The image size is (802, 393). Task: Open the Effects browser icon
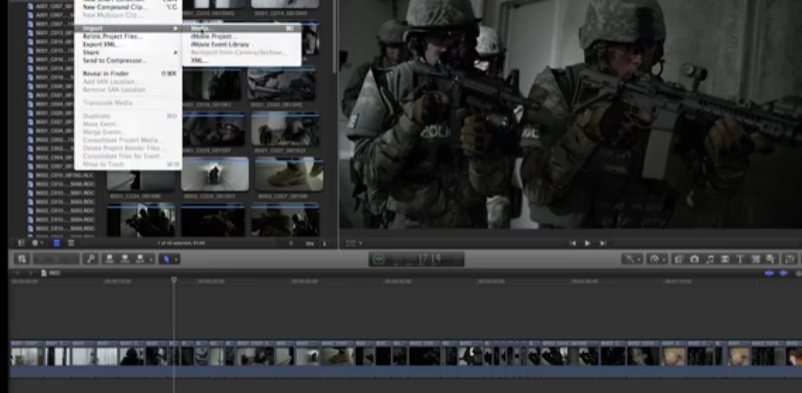(x=678, y=259)
